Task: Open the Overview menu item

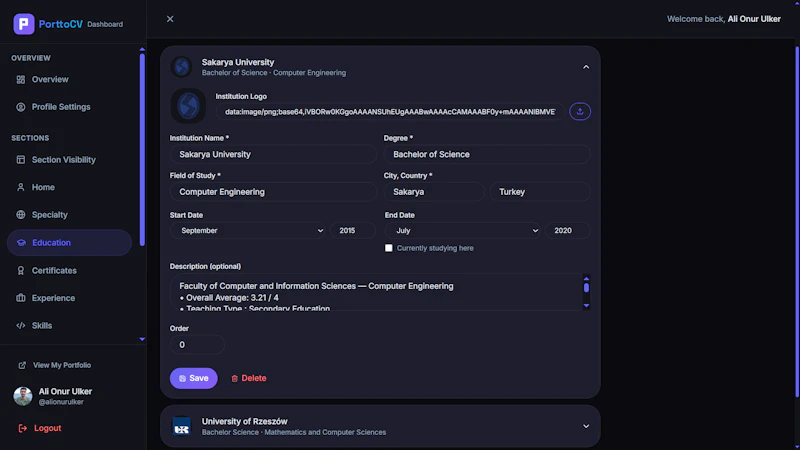Action: [x=69, y=80]
